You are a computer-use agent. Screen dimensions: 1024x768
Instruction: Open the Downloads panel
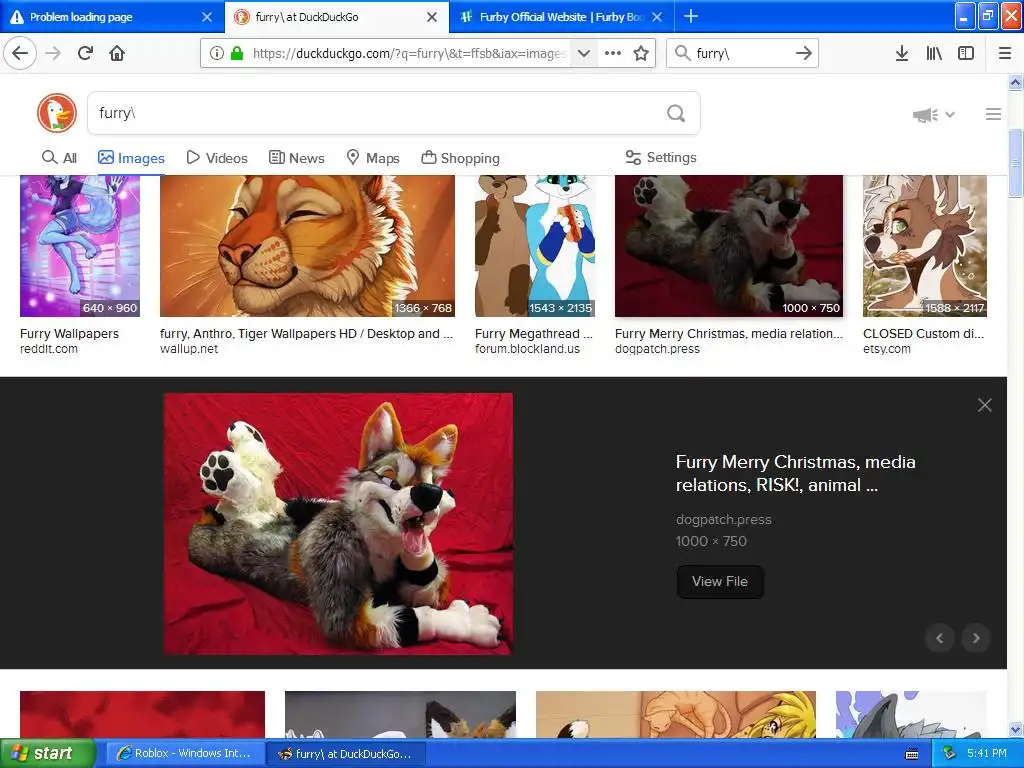point(902,53)
